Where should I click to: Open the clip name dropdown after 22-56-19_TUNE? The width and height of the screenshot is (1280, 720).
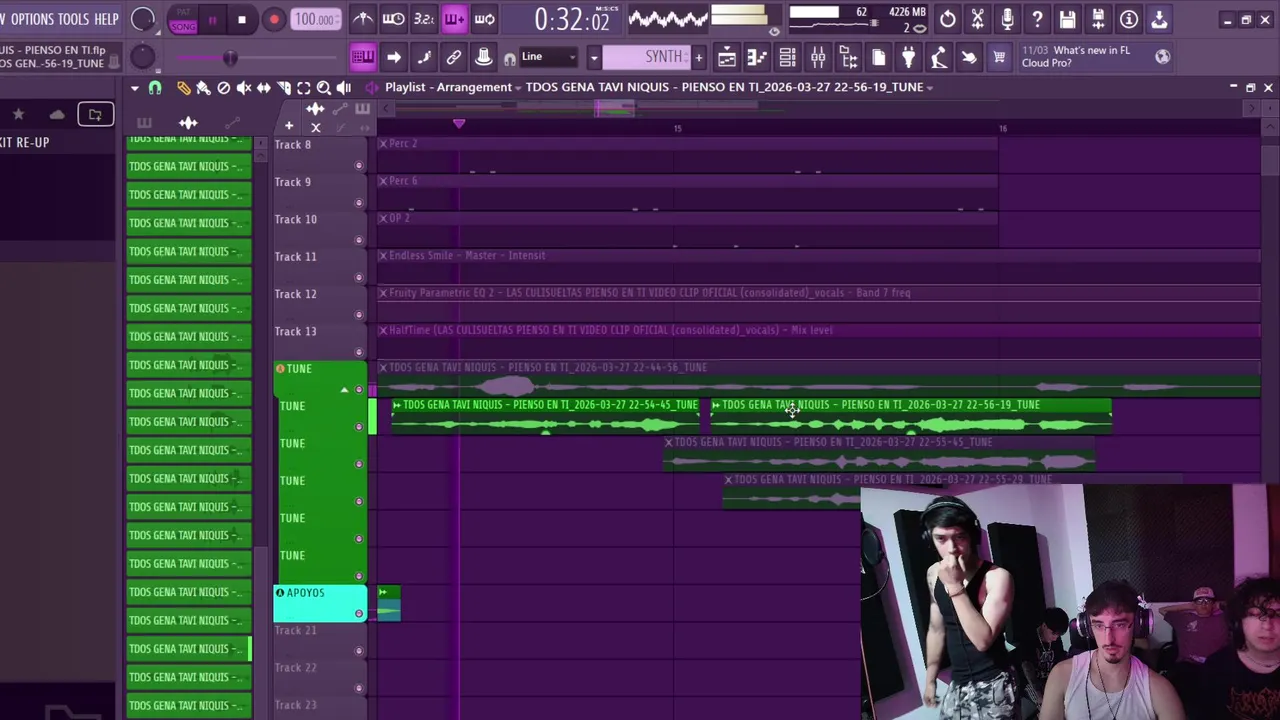coord(930,88)
